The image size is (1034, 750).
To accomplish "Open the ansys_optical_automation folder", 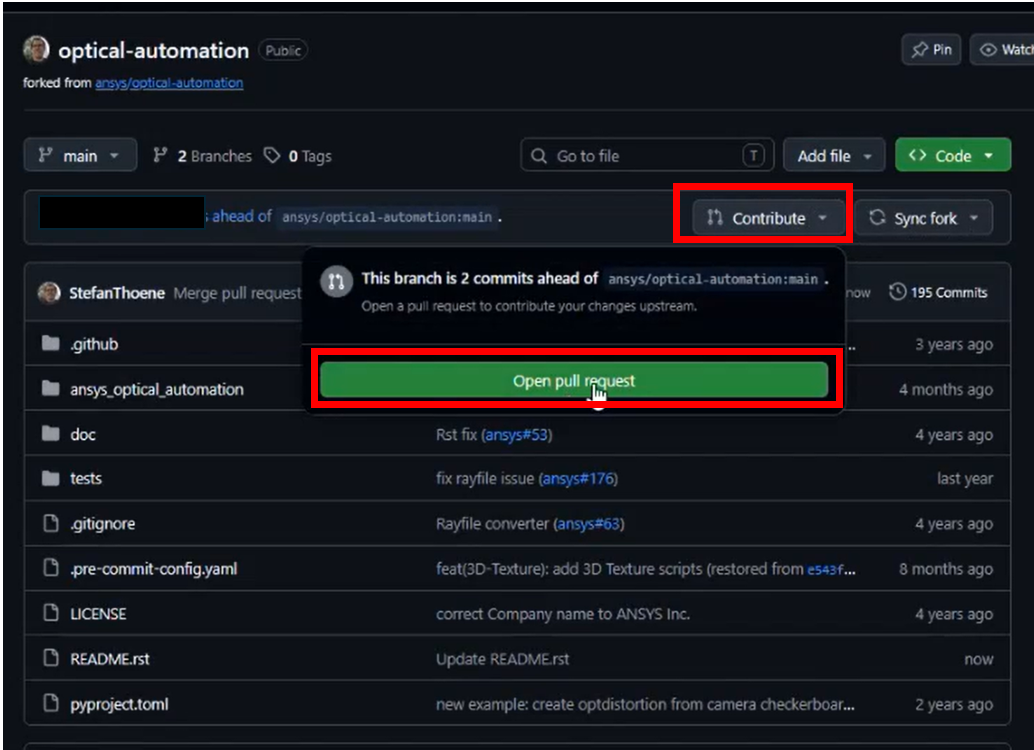I will point(157,389).
